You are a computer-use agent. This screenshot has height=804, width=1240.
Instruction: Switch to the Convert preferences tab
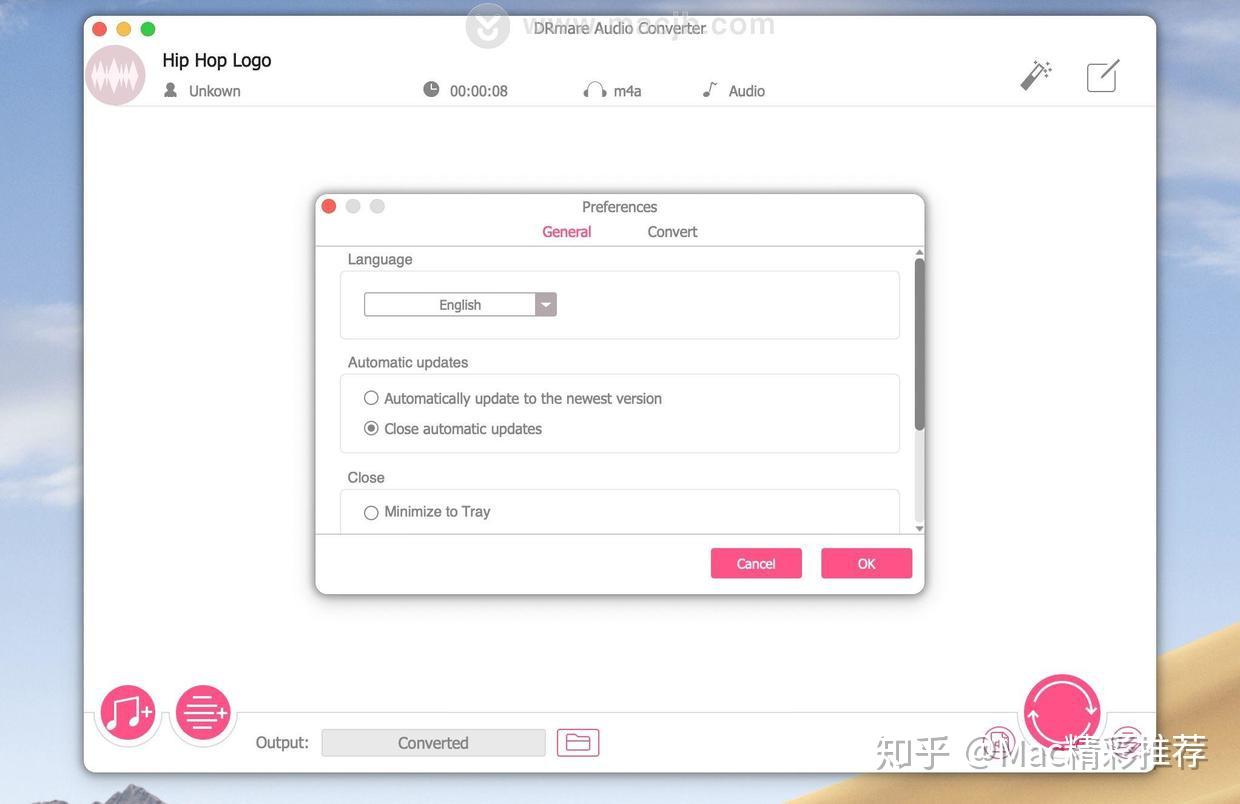click(672, 231)
